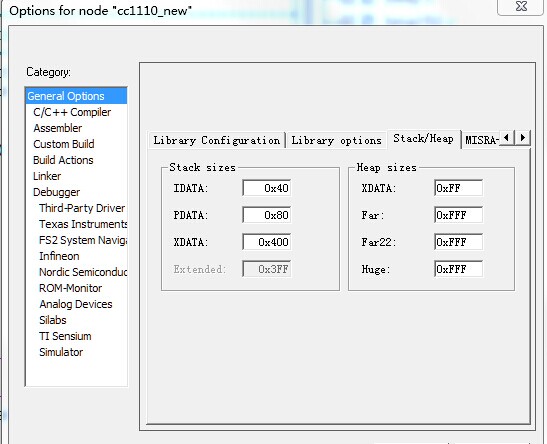Screen dimensions: 547x444
Task: Choose the Assembler category
Action: [x=58, y=128]
